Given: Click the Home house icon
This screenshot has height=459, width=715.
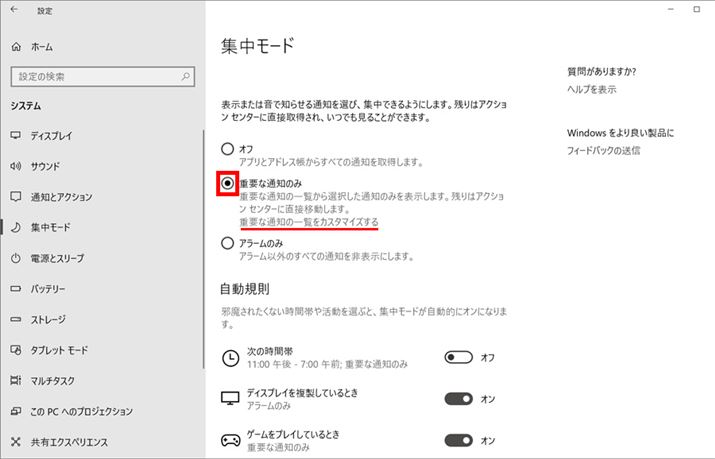Looking at the screenshot, I should (x=16, y=46).
